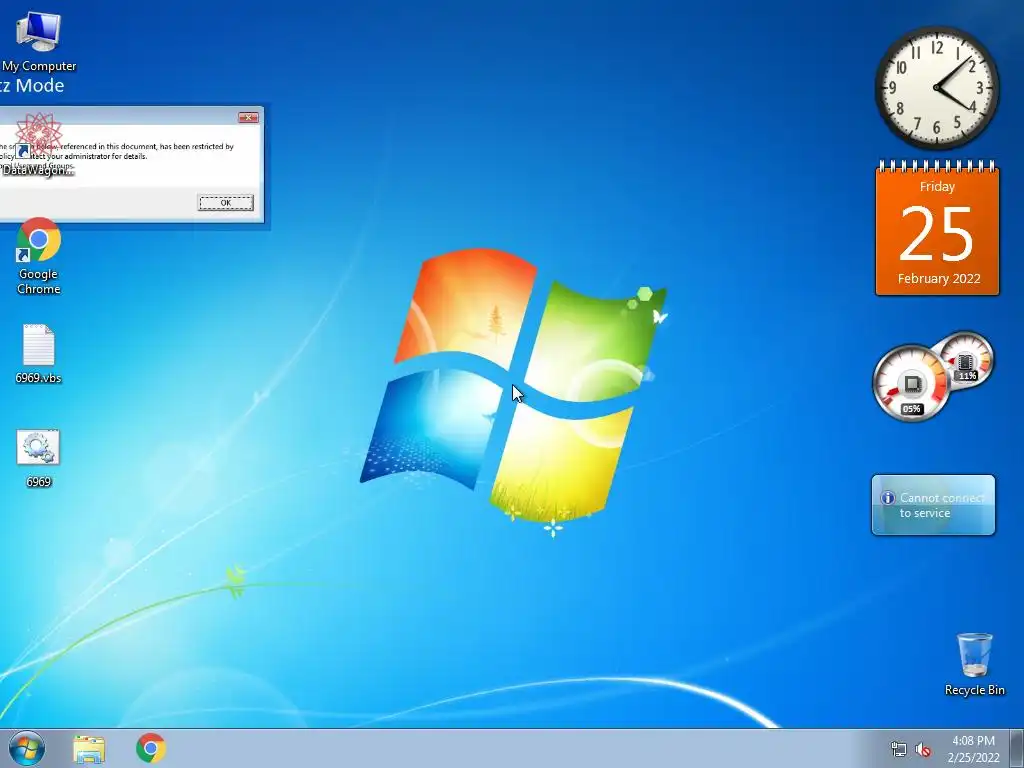Image resolution: width=1024 pixels, height=768 pixels.
Task: Click the analog clock gadget
Action: [936, 88]
